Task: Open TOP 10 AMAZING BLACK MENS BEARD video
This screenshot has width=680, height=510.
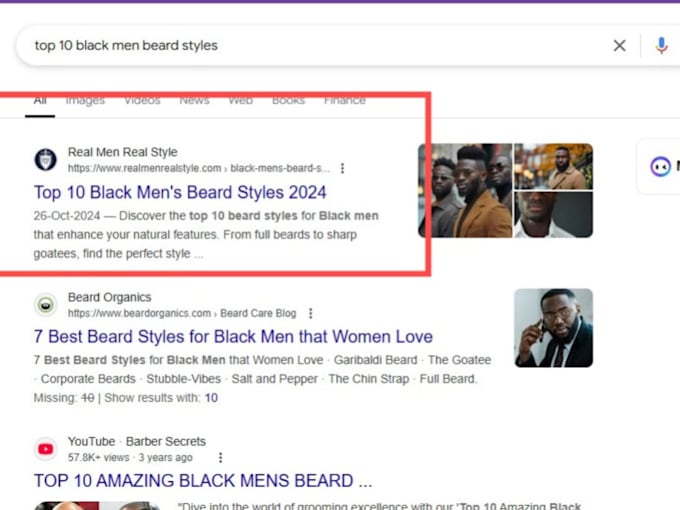Action: pos(203,481)
